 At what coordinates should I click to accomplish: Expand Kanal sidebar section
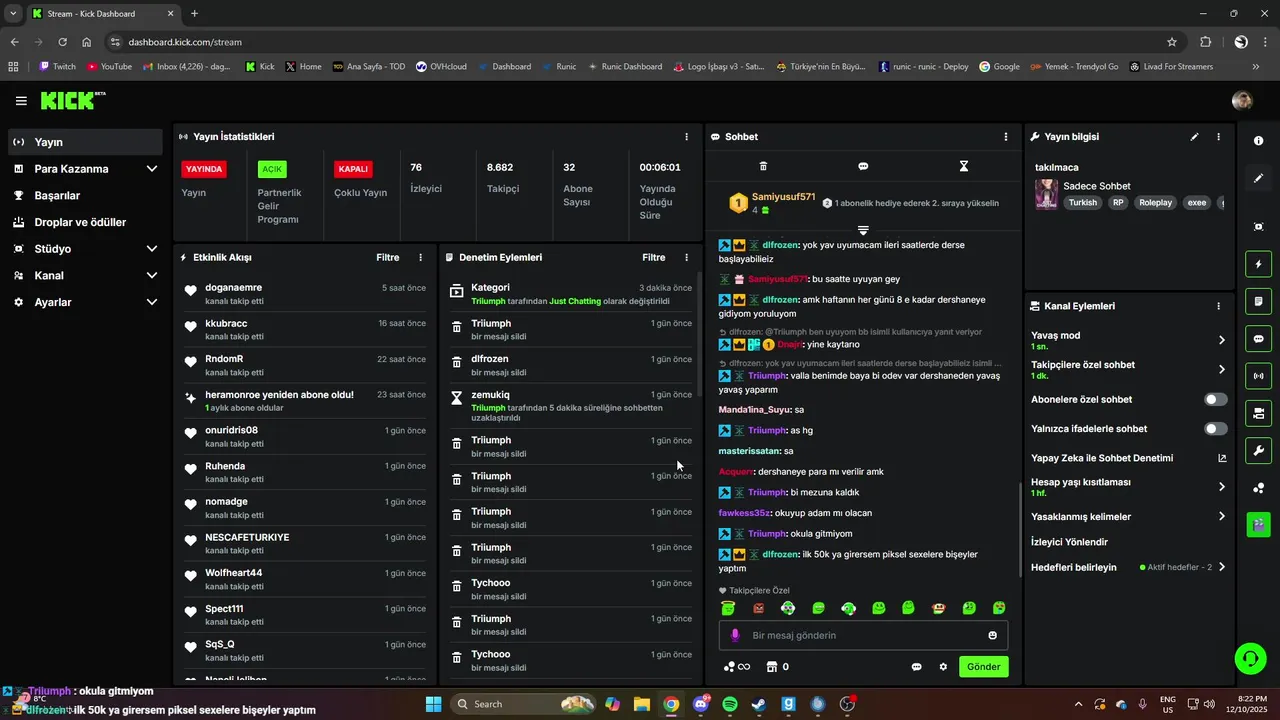click(151, 275)
